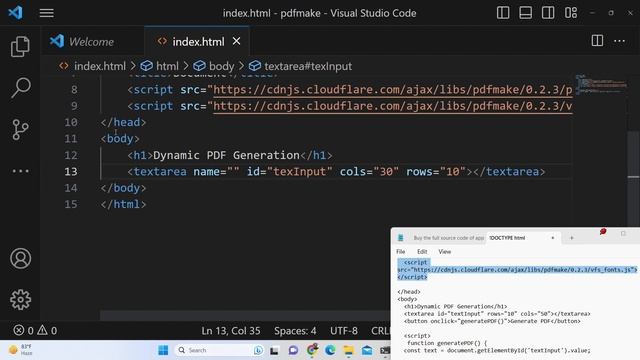Open the Accounts menu

[x=20, y=258]
